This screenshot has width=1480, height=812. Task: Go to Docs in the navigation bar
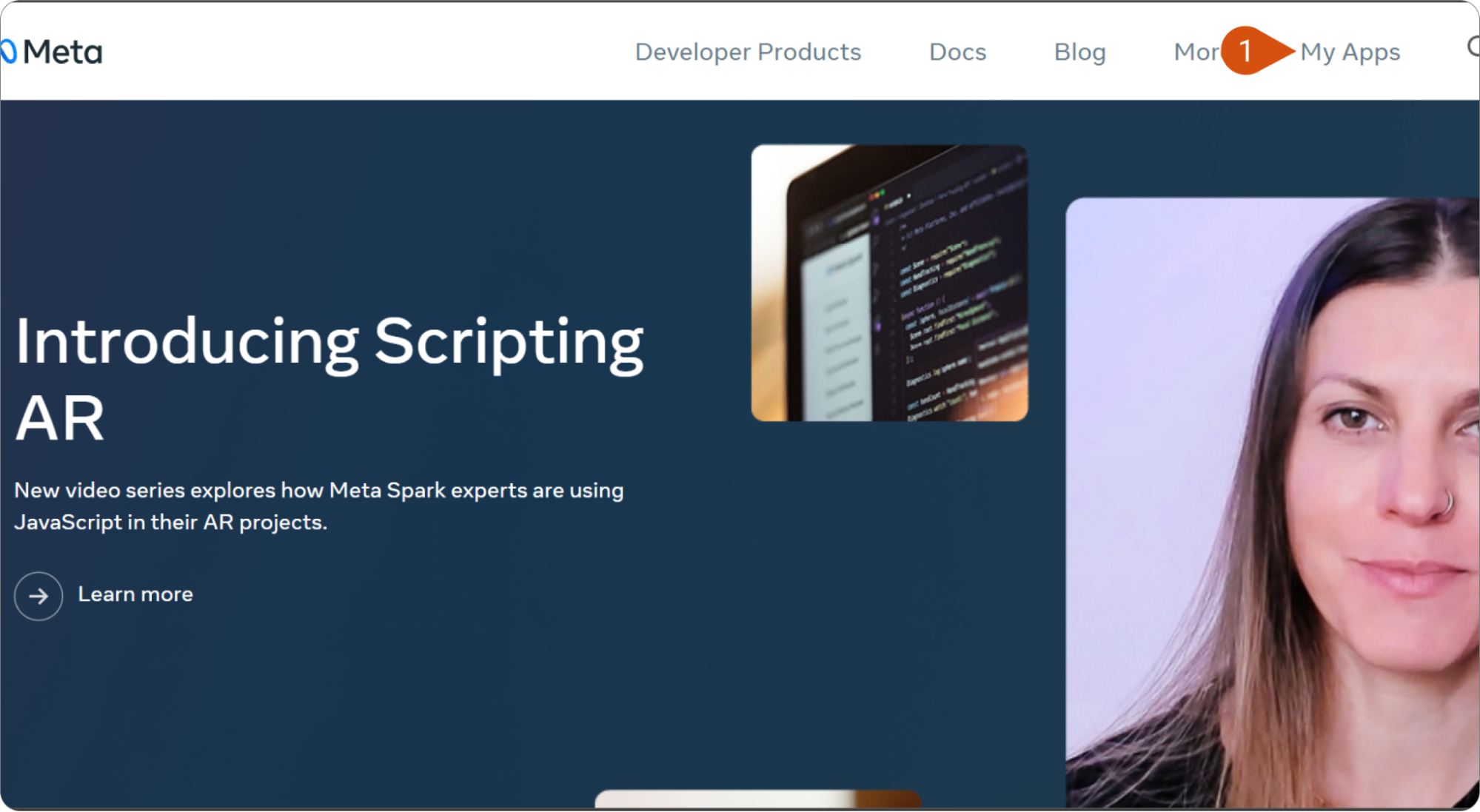(957, 52)
